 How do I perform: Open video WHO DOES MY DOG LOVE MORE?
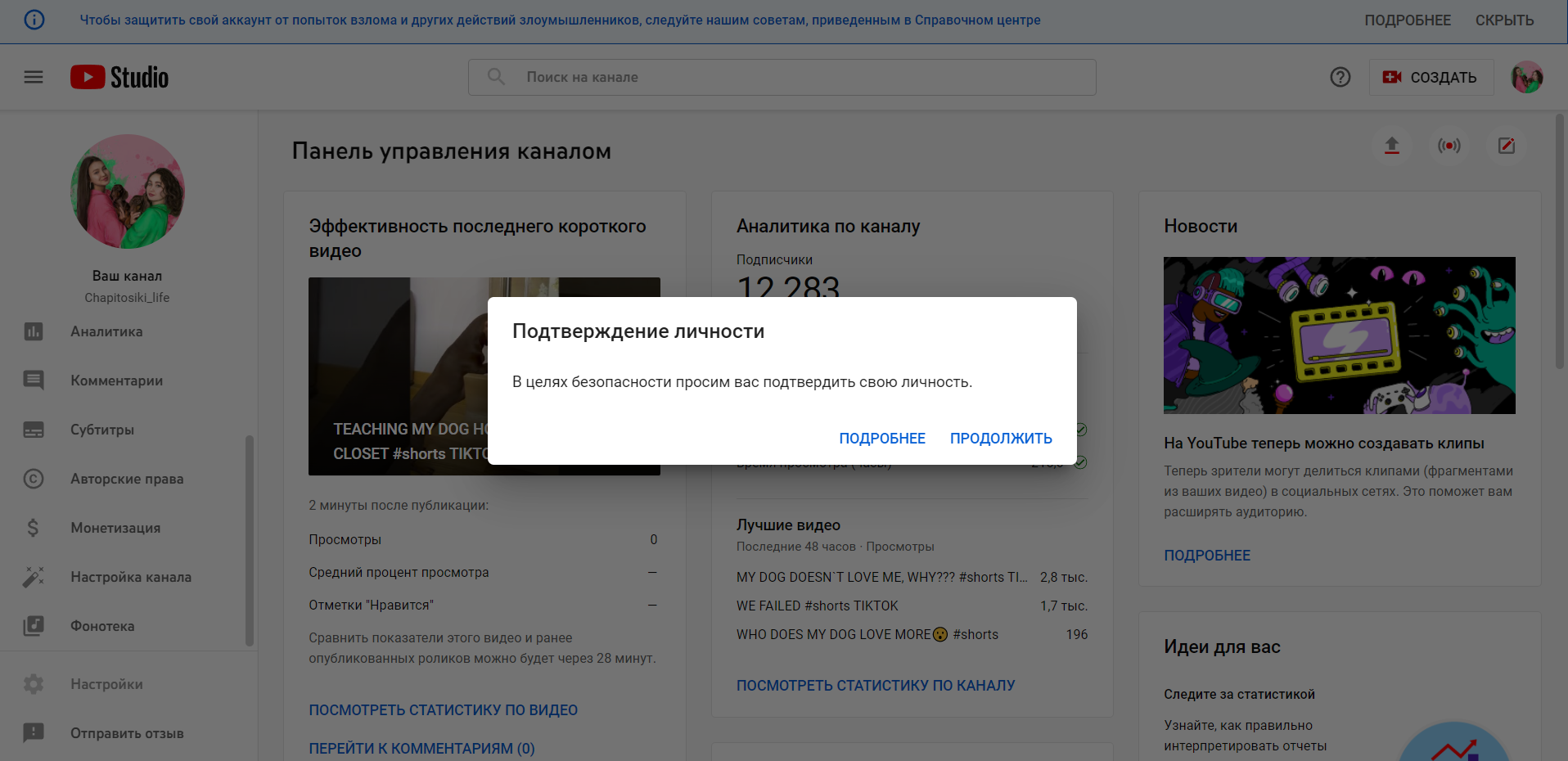click(867, 635)
